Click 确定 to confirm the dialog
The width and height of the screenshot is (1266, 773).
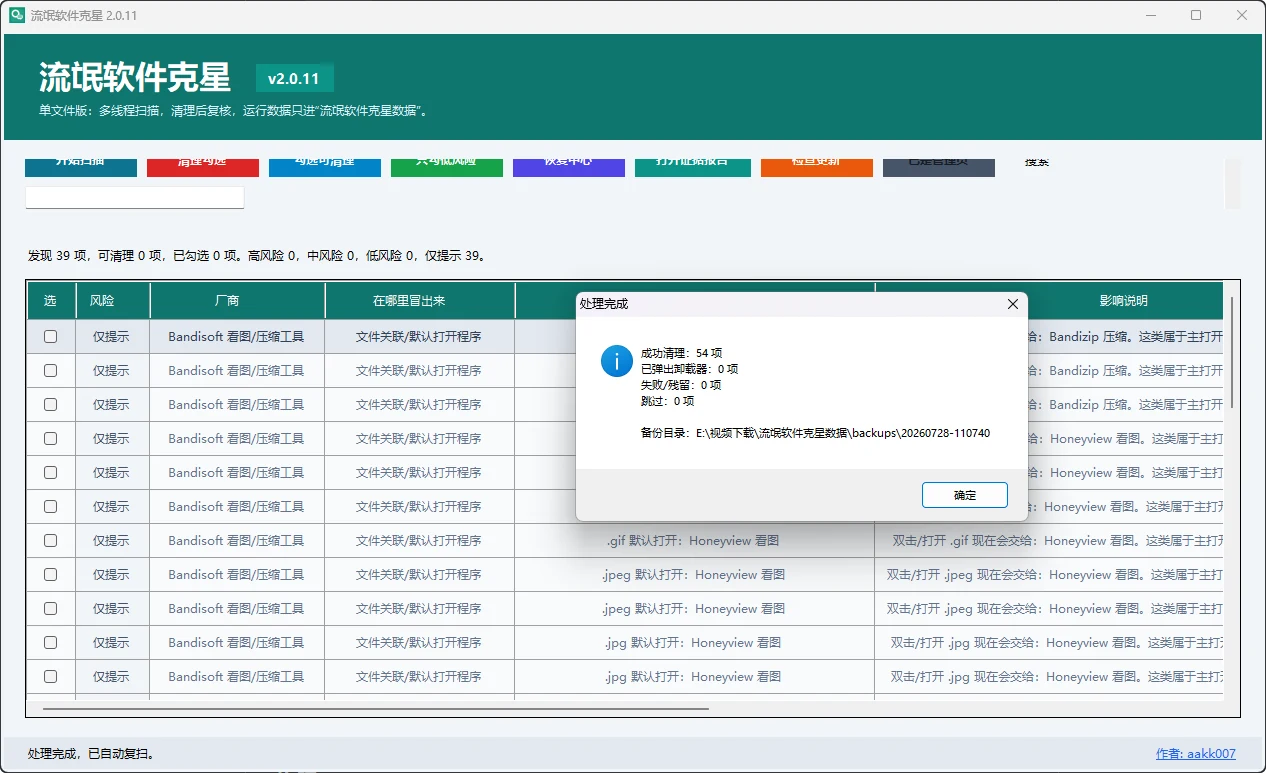click(964, 495)
